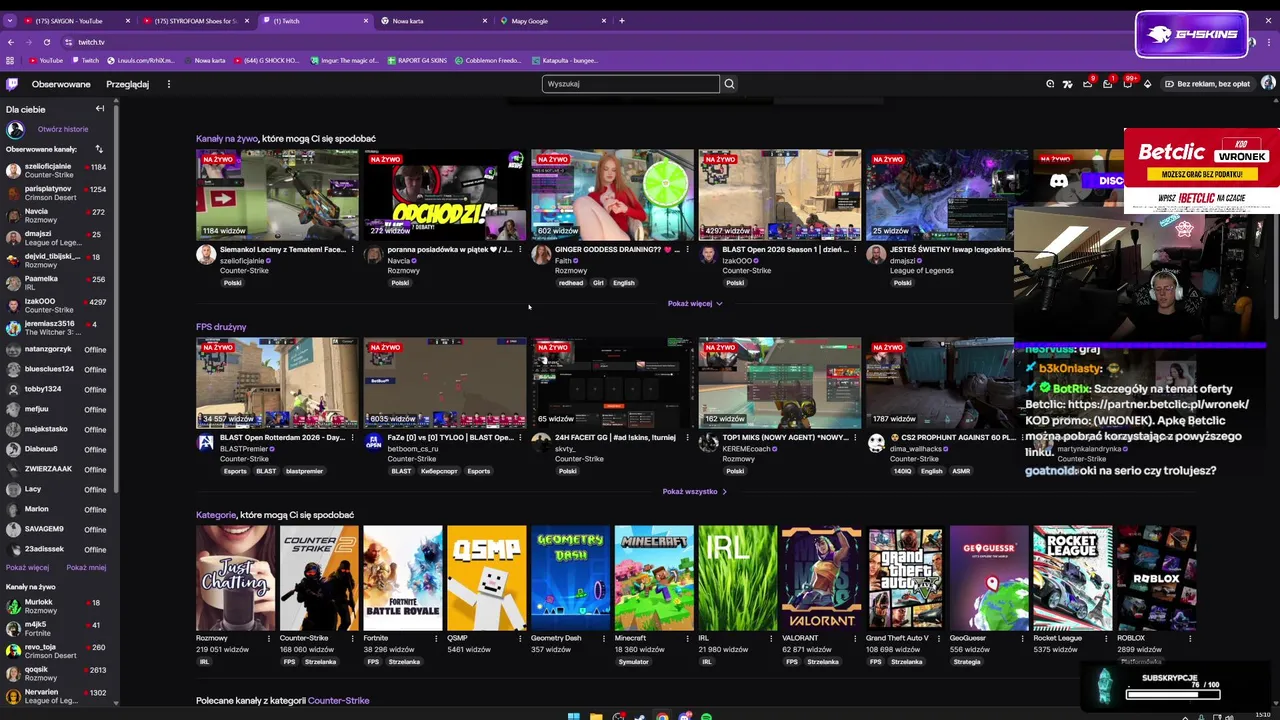The image size is (1280, 720).
Task: Open RAPORT G4 SKINS bookmark
Action: click(x=416, y=60)
